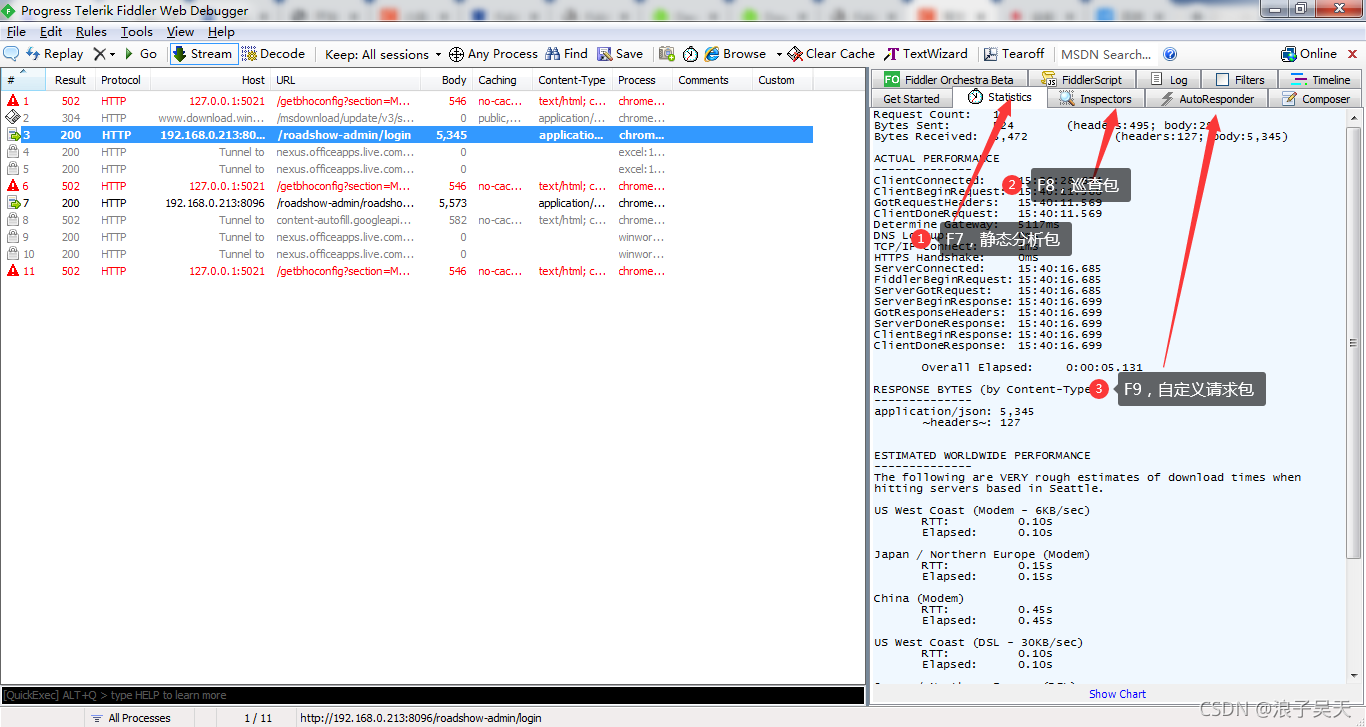Open TextWizard tool
Viewport: 1366px width, 727px height.
pos(926,54)
